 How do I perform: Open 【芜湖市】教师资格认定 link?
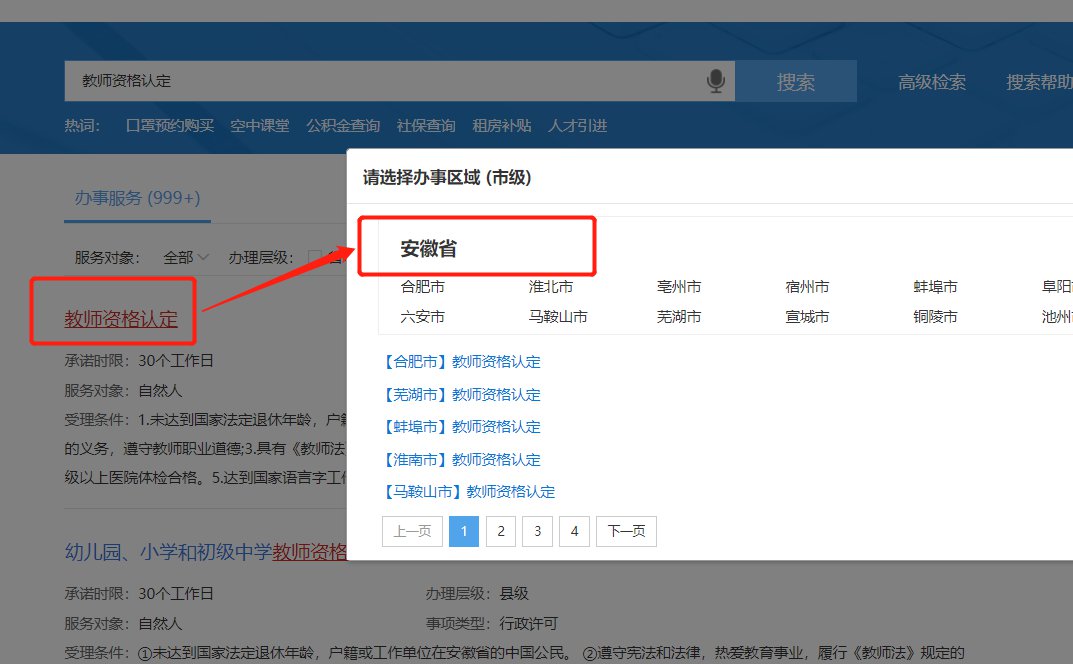pos(461,394)
